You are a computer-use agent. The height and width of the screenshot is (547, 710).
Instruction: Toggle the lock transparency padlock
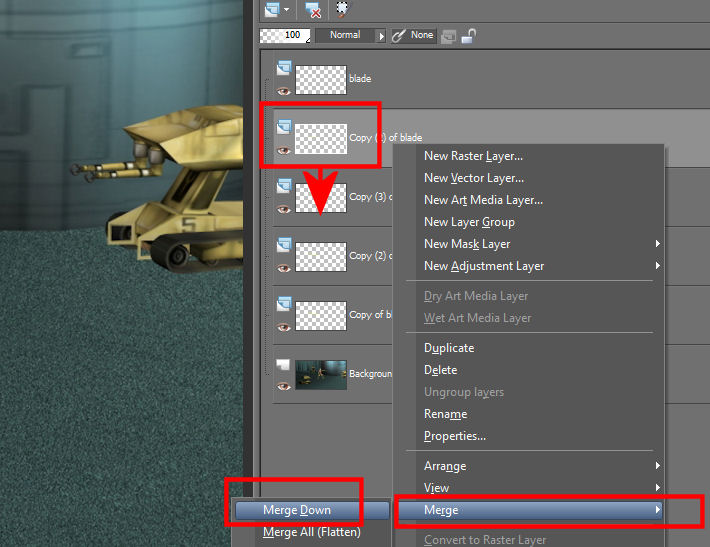[469, 36]
